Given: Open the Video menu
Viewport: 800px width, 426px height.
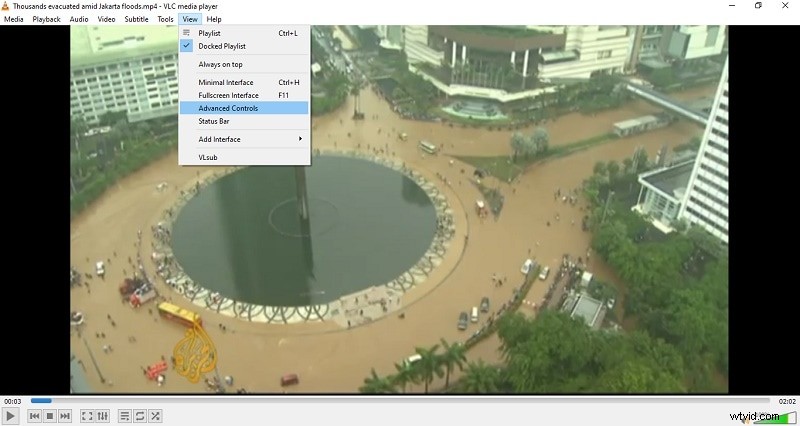Looking at the screenshot, I should coord(106,19).
